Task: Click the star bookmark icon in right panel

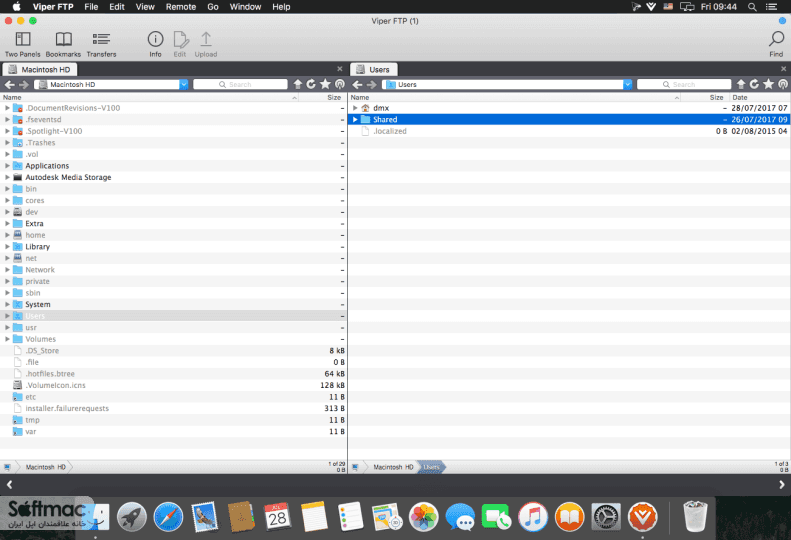Action: point(768,84)
